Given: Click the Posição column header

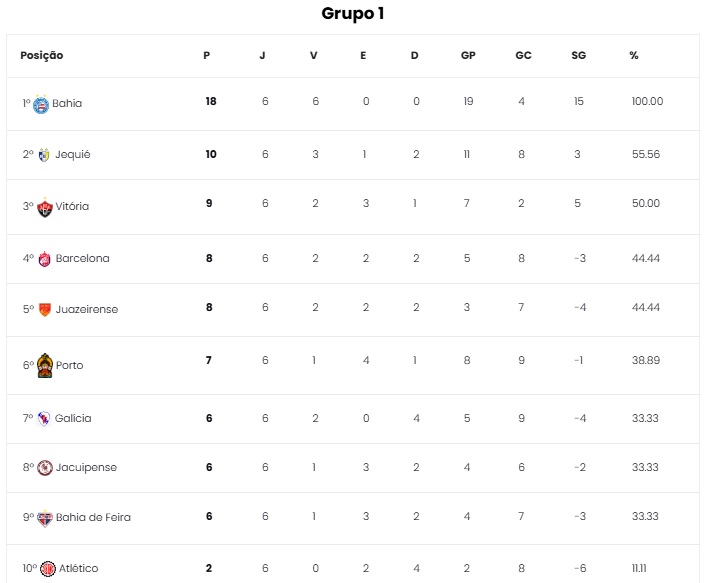Looking at the screenshot, I should point(42,56).
